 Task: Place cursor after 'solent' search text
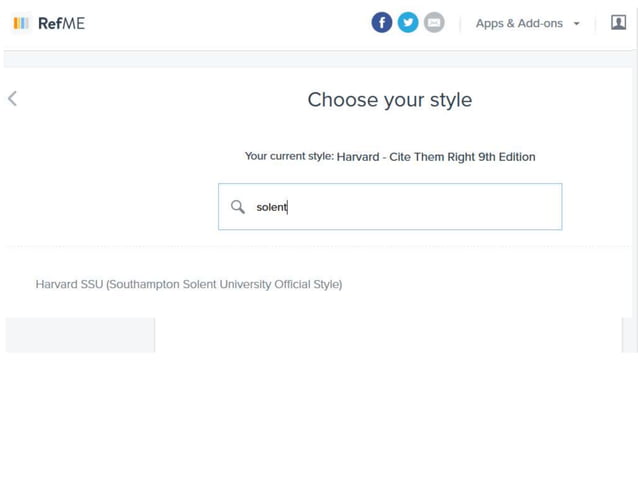[x=288, y=207]
